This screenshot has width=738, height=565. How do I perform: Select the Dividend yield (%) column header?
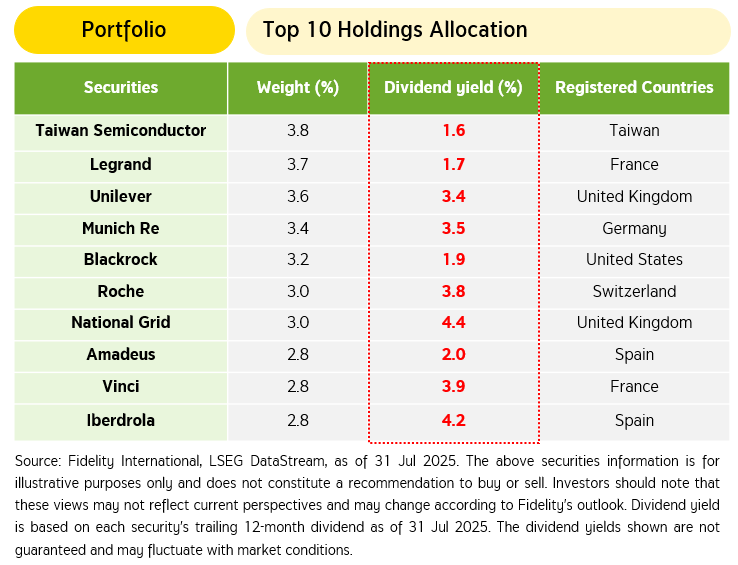coord(453,87)
